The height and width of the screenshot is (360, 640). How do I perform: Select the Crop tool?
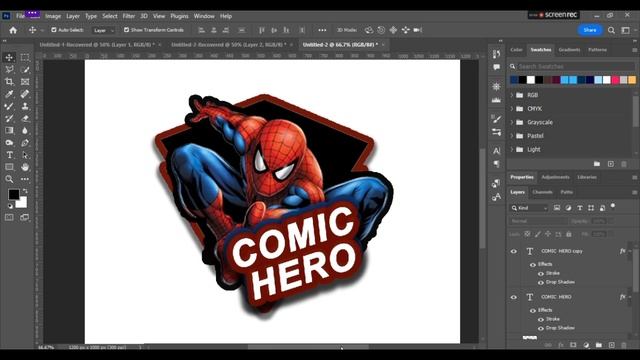click(9, 82)
